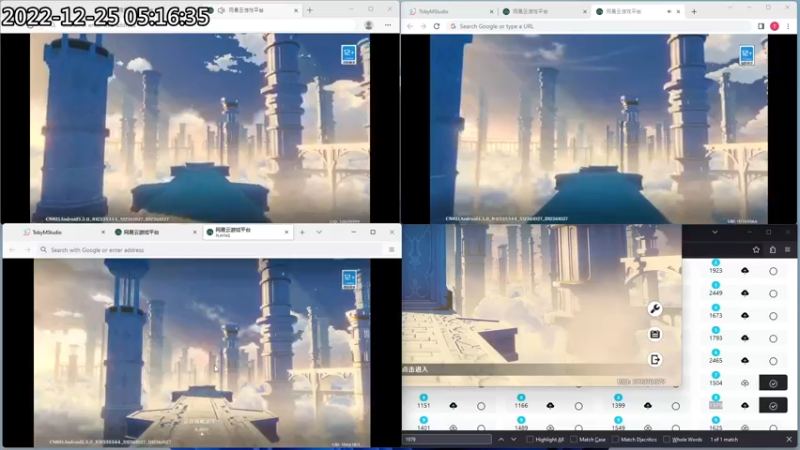Switch to TobyMStudio tab in top-right Chrome
The image size is (800, 450).
[449, 11]
